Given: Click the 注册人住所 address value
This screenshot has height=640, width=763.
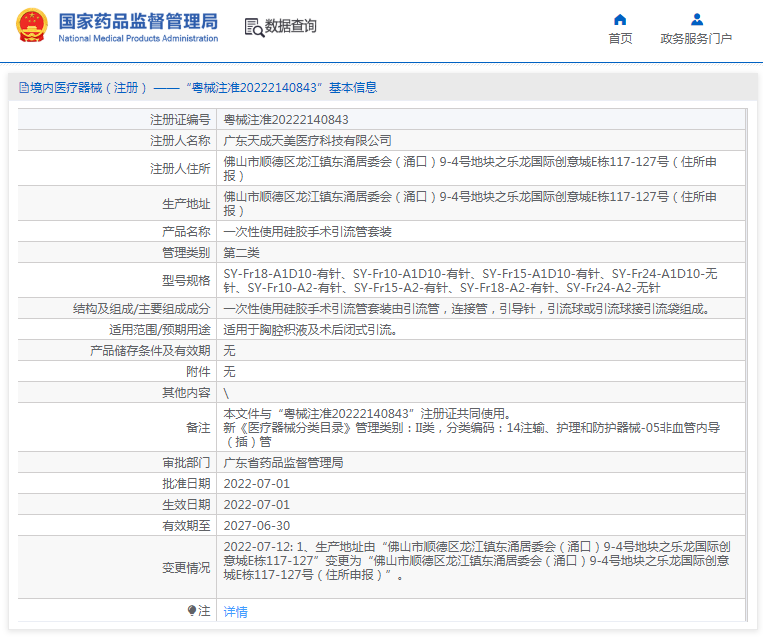Looking at the screenshot, I should [x=470, y=168].
